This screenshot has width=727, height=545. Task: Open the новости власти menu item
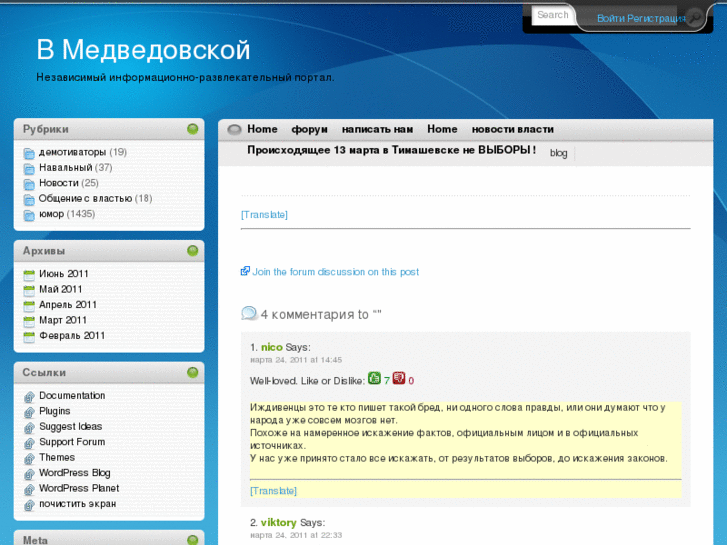click(512, 129)
